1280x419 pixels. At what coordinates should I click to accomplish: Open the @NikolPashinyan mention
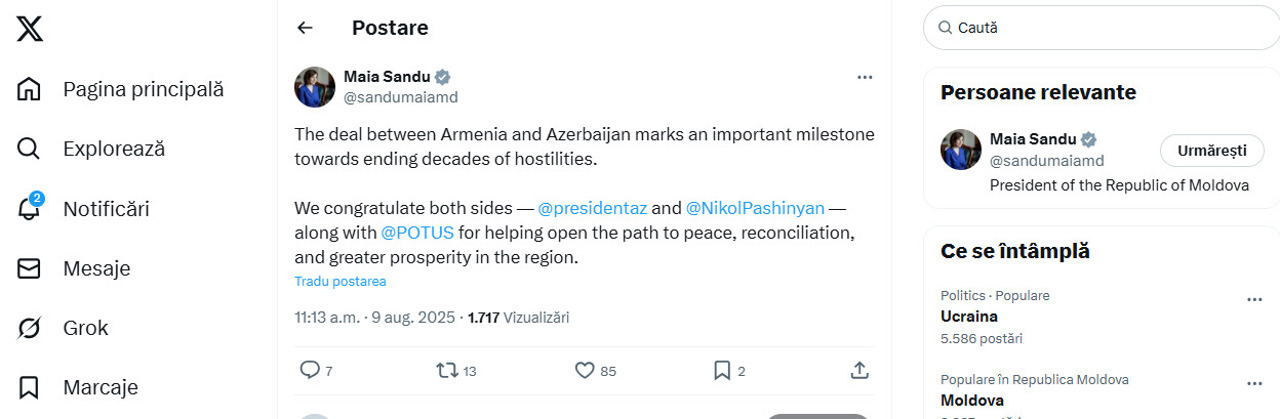[755, 208]
